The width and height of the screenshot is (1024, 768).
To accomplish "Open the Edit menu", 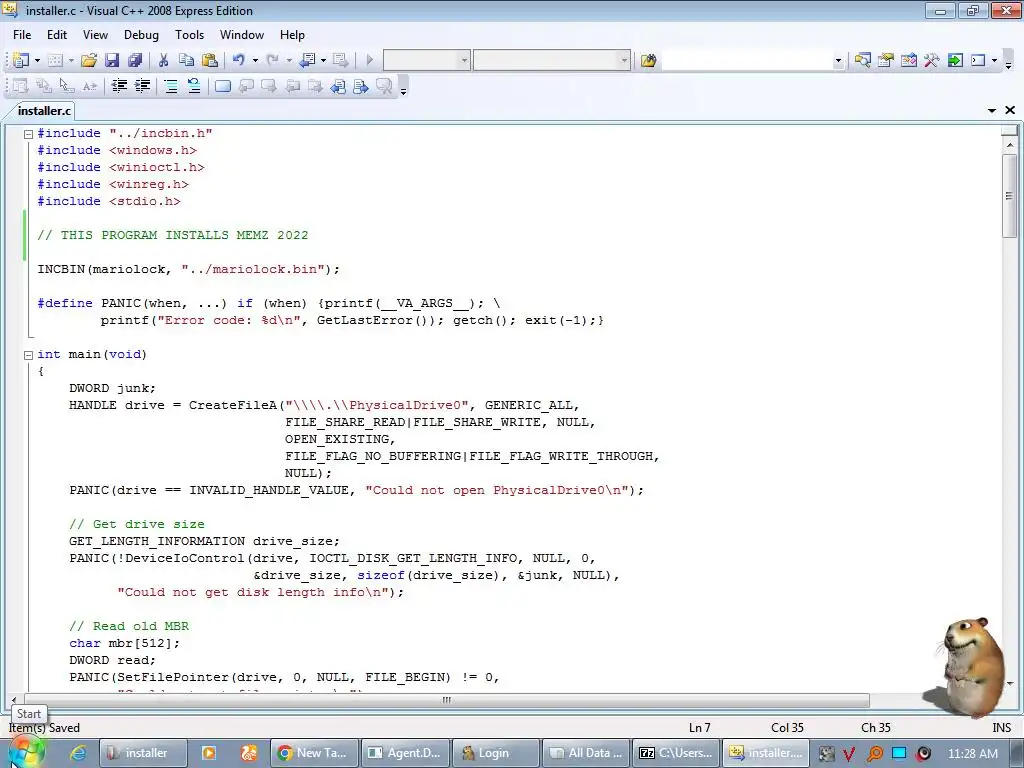I will 57,35.
